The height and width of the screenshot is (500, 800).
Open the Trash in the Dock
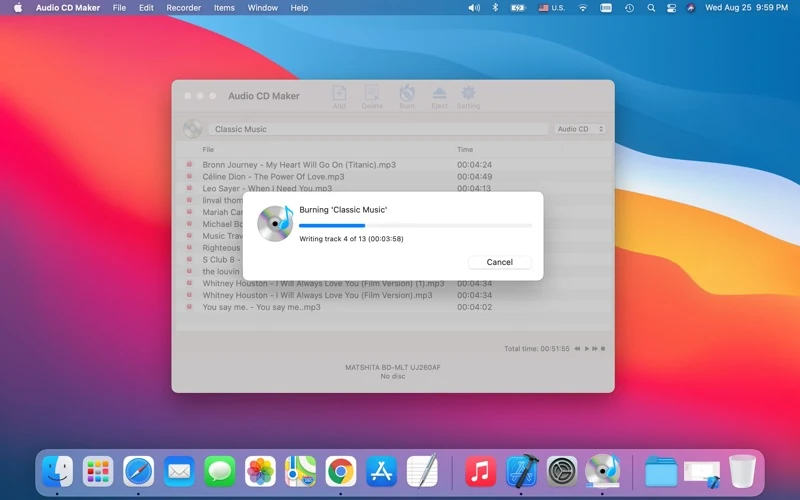coord(742,471)
